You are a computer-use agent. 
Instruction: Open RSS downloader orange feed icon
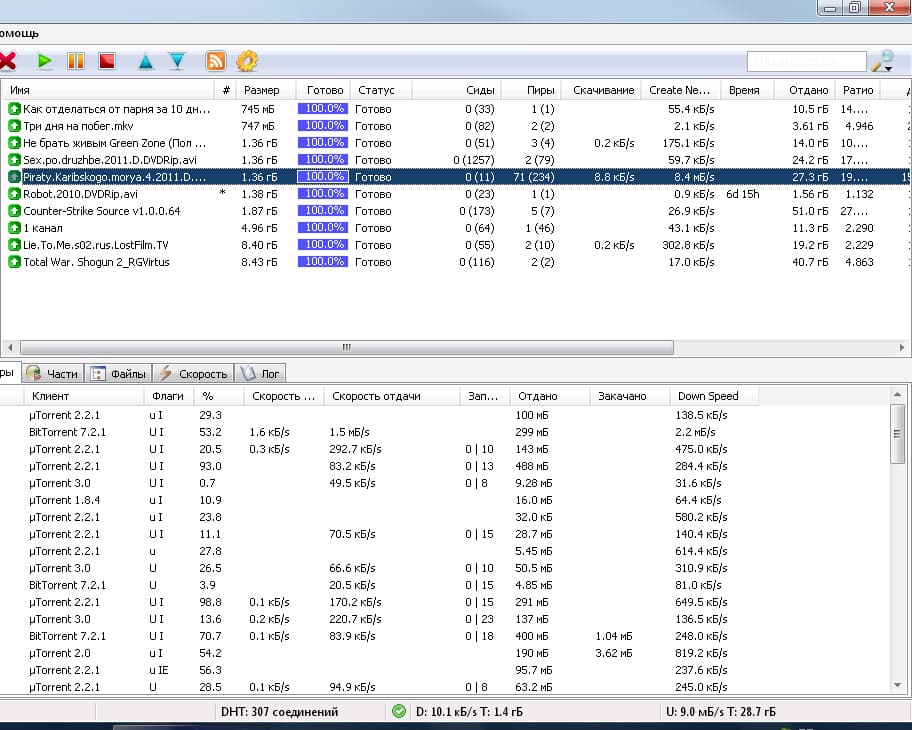click(216, 61)
